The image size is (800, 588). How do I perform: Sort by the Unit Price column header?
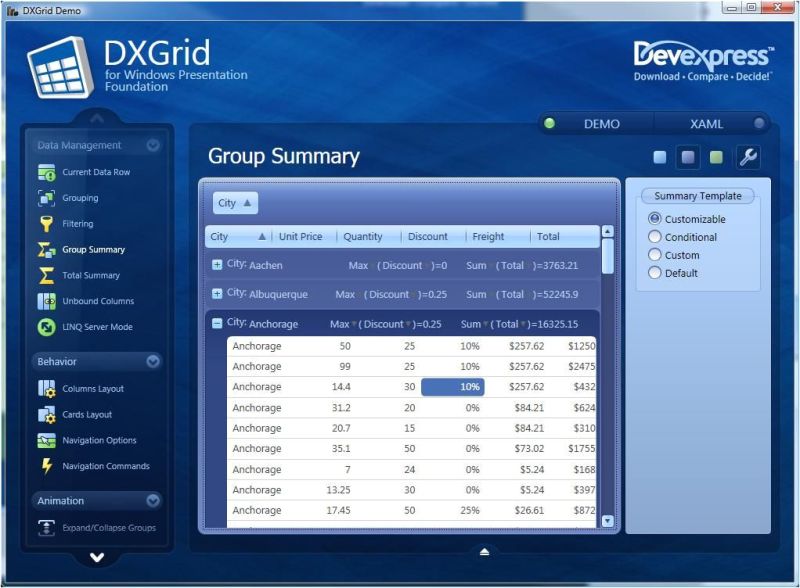click(x=304, y=237)
